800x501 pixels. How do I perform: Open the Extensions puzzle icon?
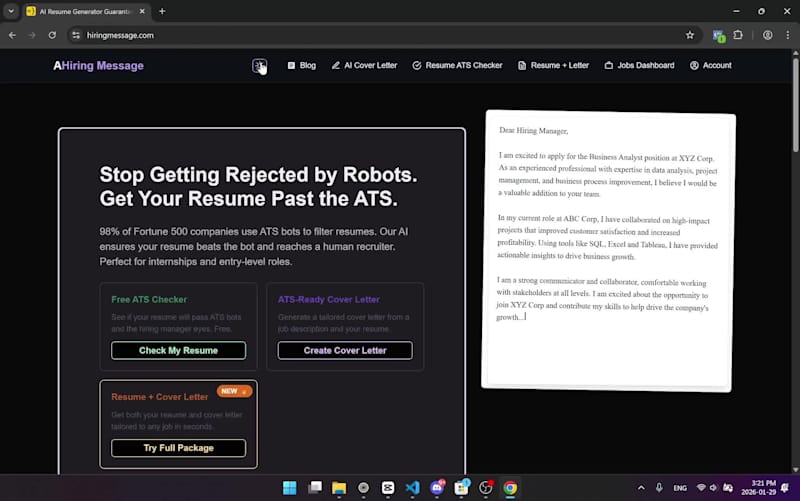[x=738, y=35]
